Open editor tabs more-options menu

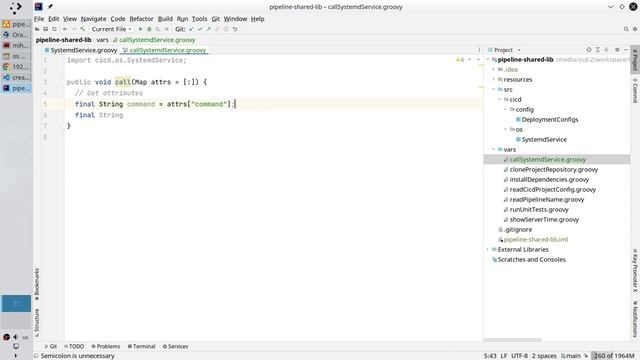pos(479,50)
